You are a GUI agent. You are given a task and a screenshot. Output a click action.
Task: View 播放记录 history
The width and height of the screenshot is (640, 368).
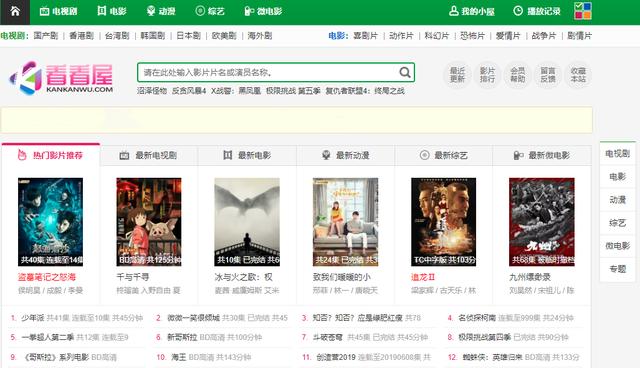(x=537, y=11)
